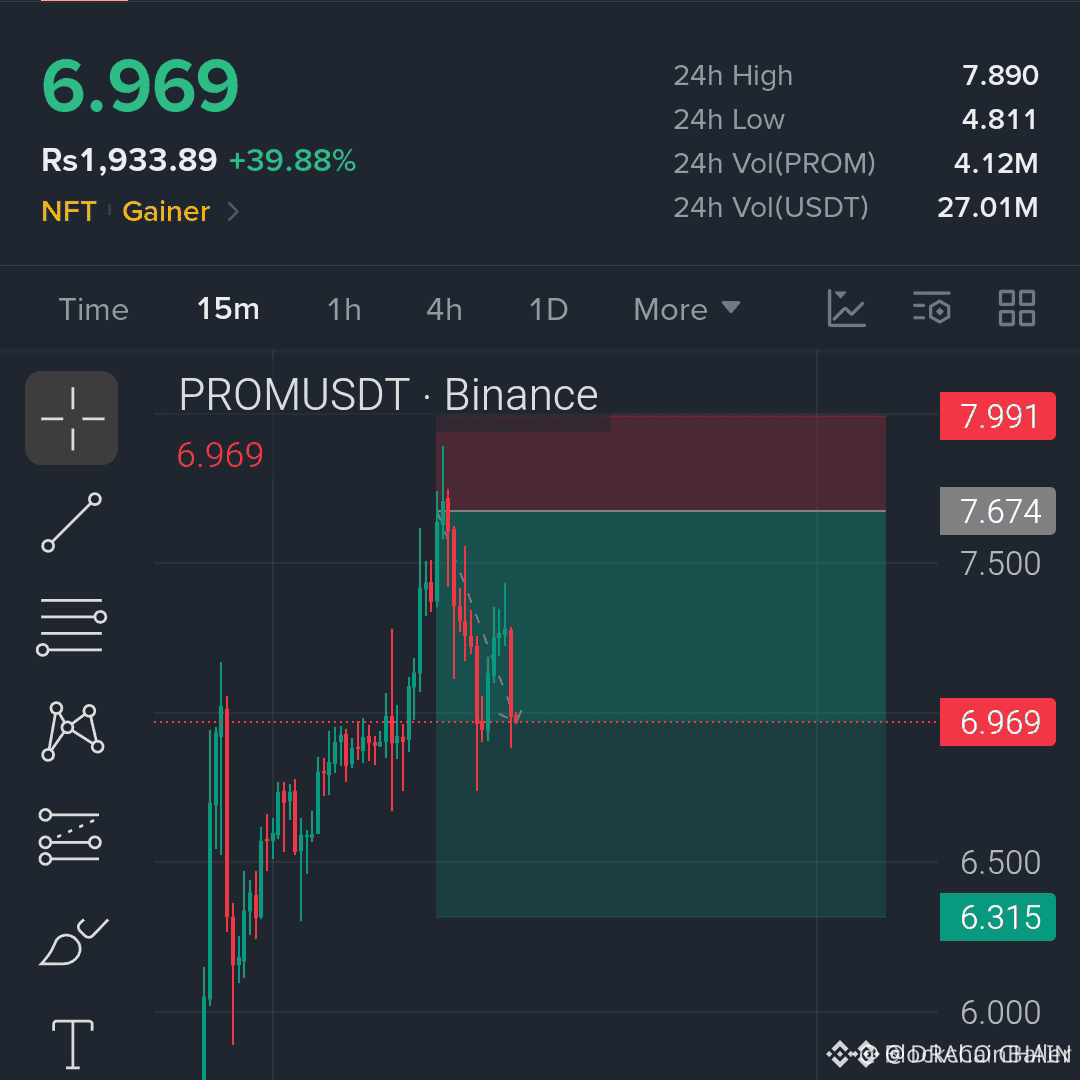Click the chevron next to Gainer
Screen dimensions: 1080x1080
point(233,211)
